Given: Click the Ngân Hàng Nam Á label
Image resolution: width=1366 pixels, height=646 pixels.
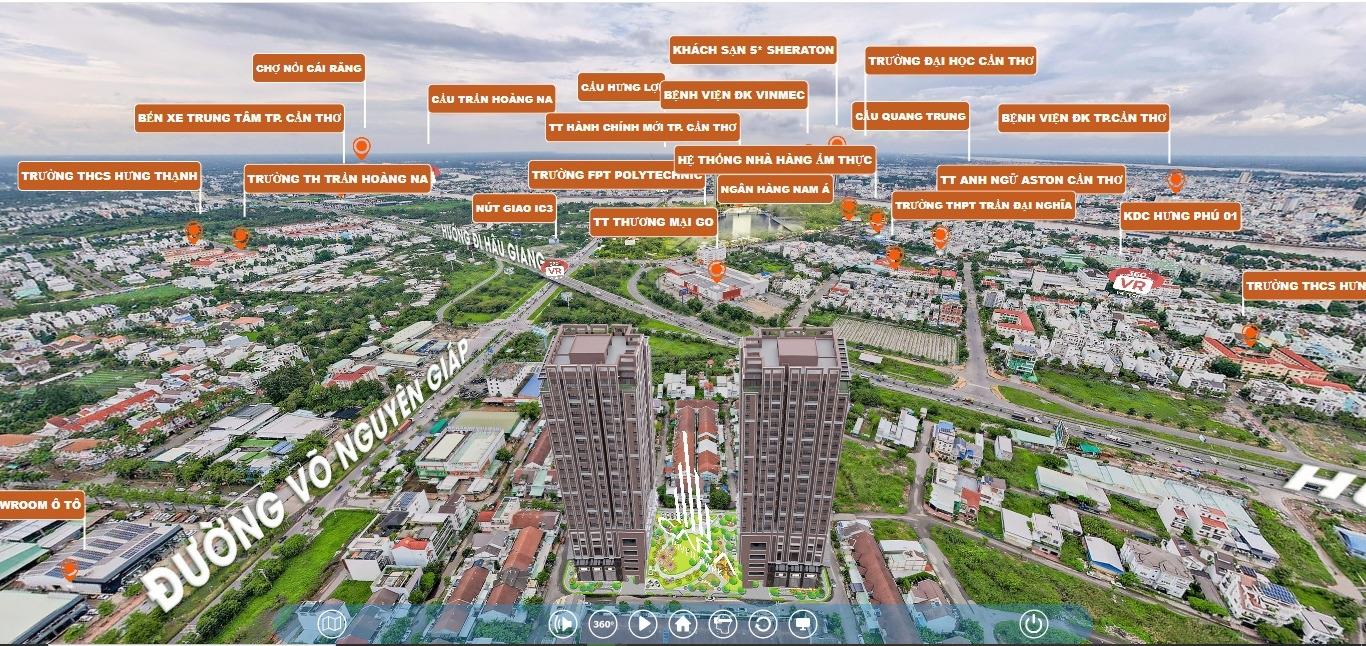Looking at the screenshot, I should [775, 189].
